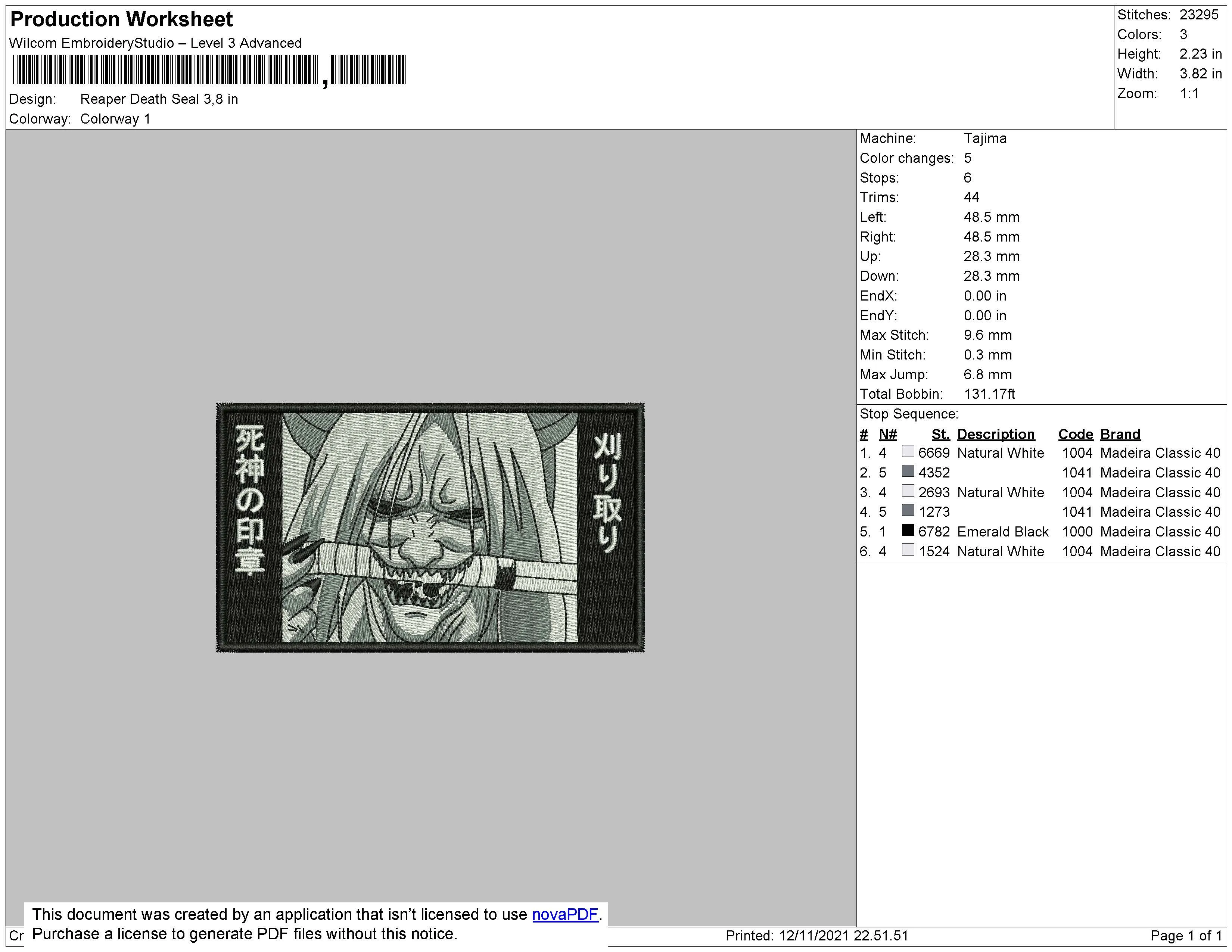1232x952 pixels.
Task: Click the Colors value 3
Action: pyautogui.click(x=1183, y=35)
